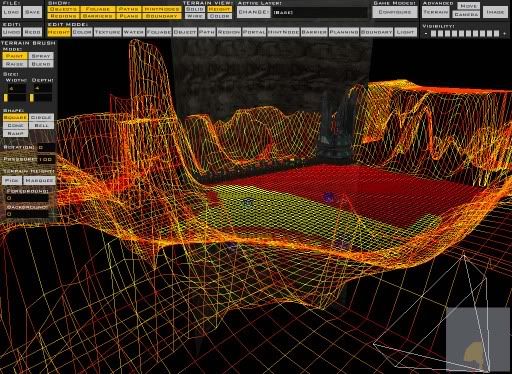Select the Water edit mode

(x=133, y=32)
